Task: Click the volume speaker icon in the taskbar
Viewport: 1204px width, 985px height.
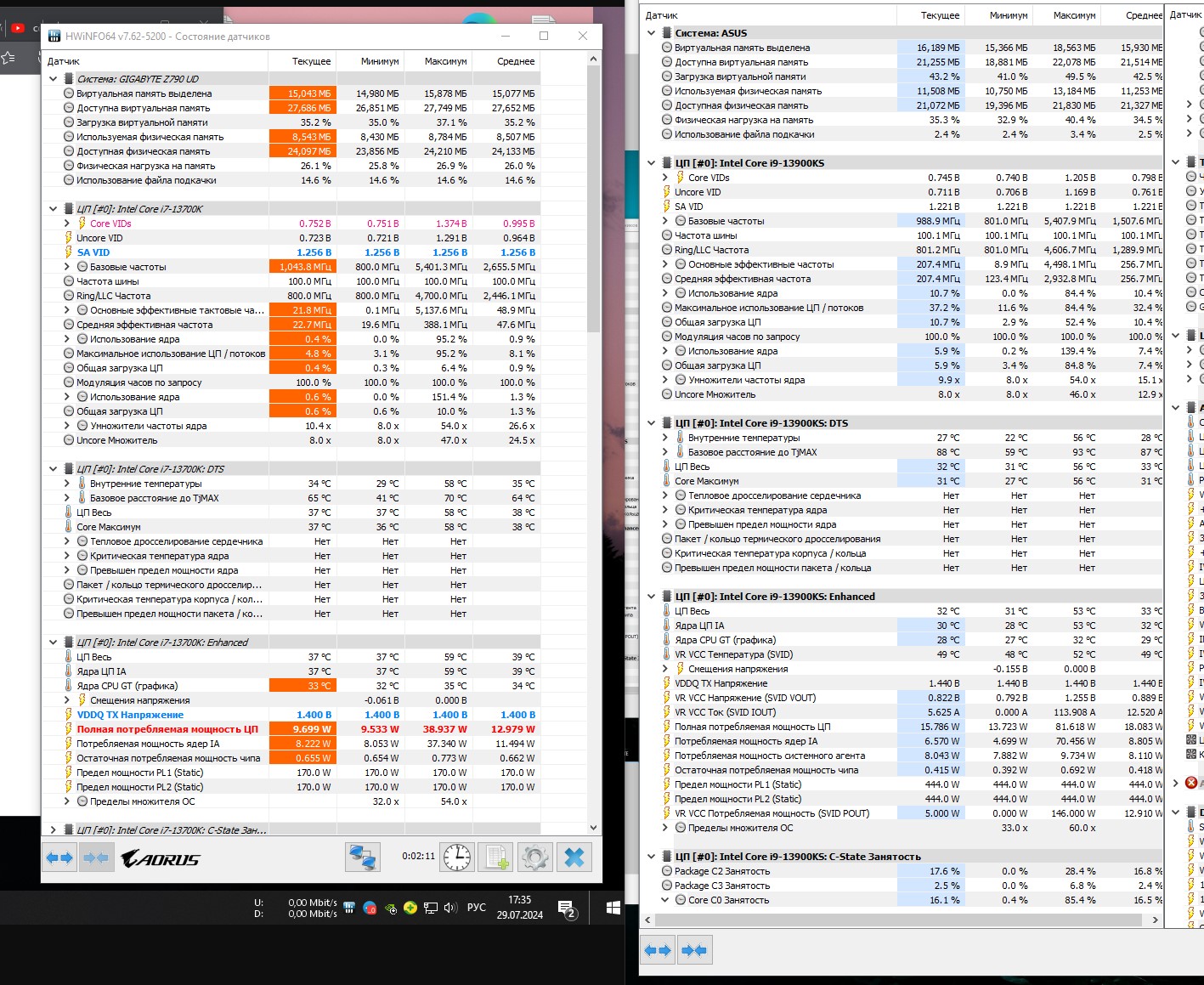Action: 450,908
